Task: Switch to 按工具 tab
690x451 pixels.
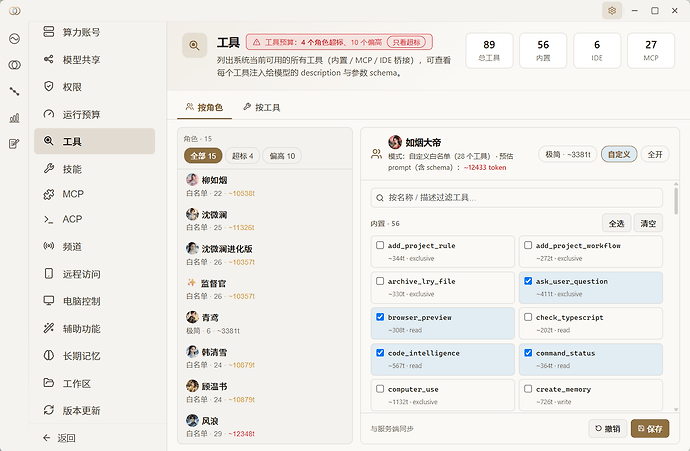Action: [262, 107]
